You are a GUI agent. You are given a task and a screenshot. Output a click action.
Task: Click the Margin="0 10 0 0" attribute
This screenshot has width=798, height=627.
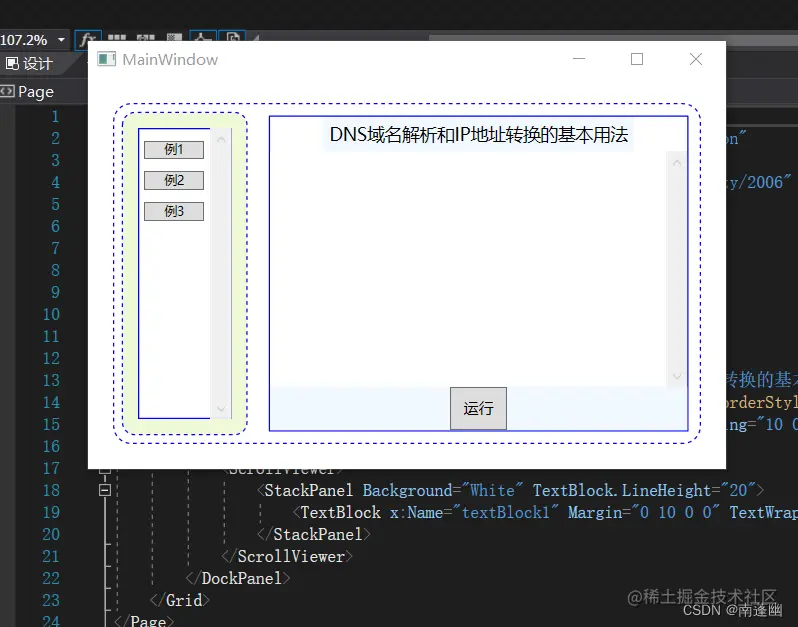(643, 512)
